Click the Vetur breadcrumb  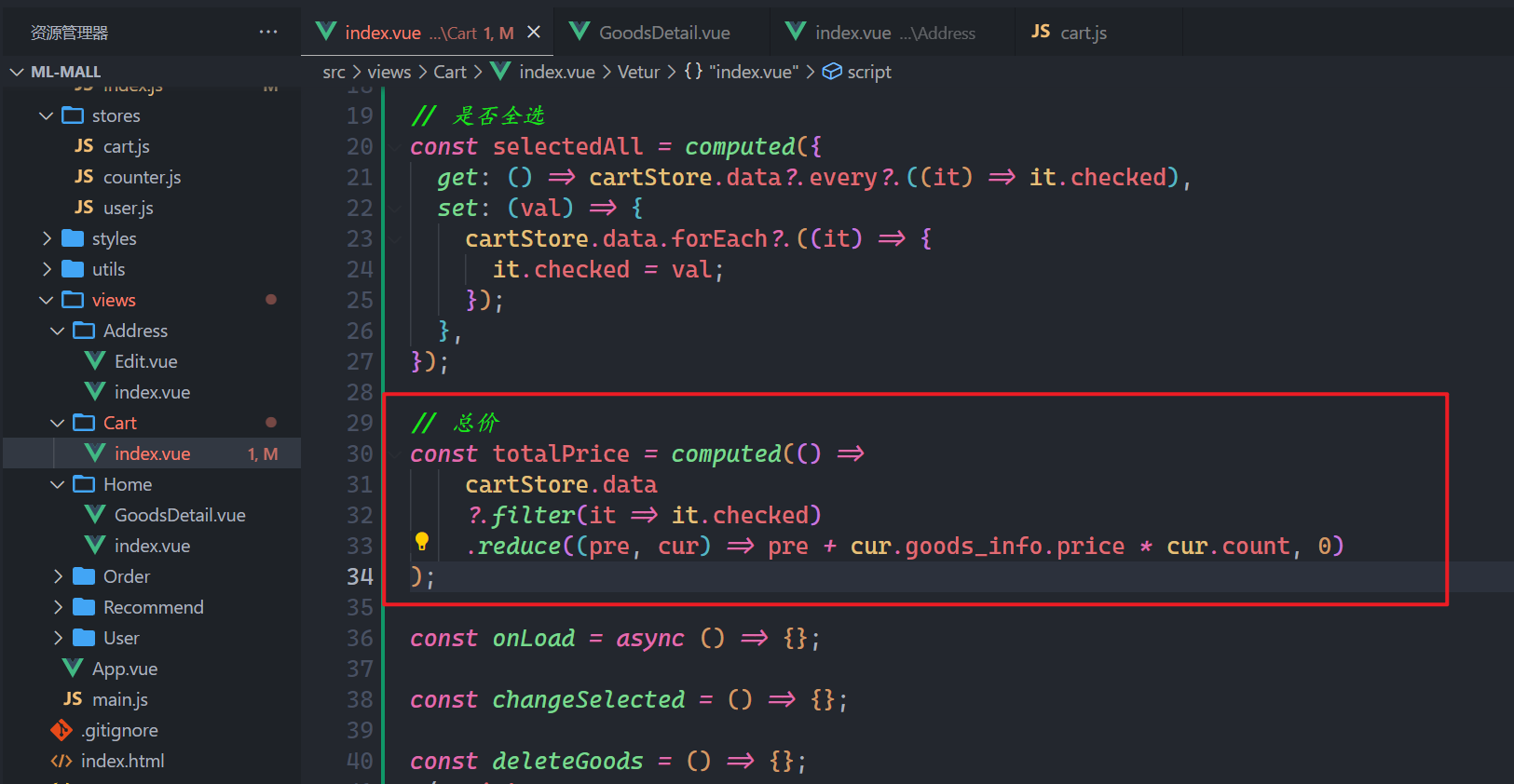click(x=638, y=72)
